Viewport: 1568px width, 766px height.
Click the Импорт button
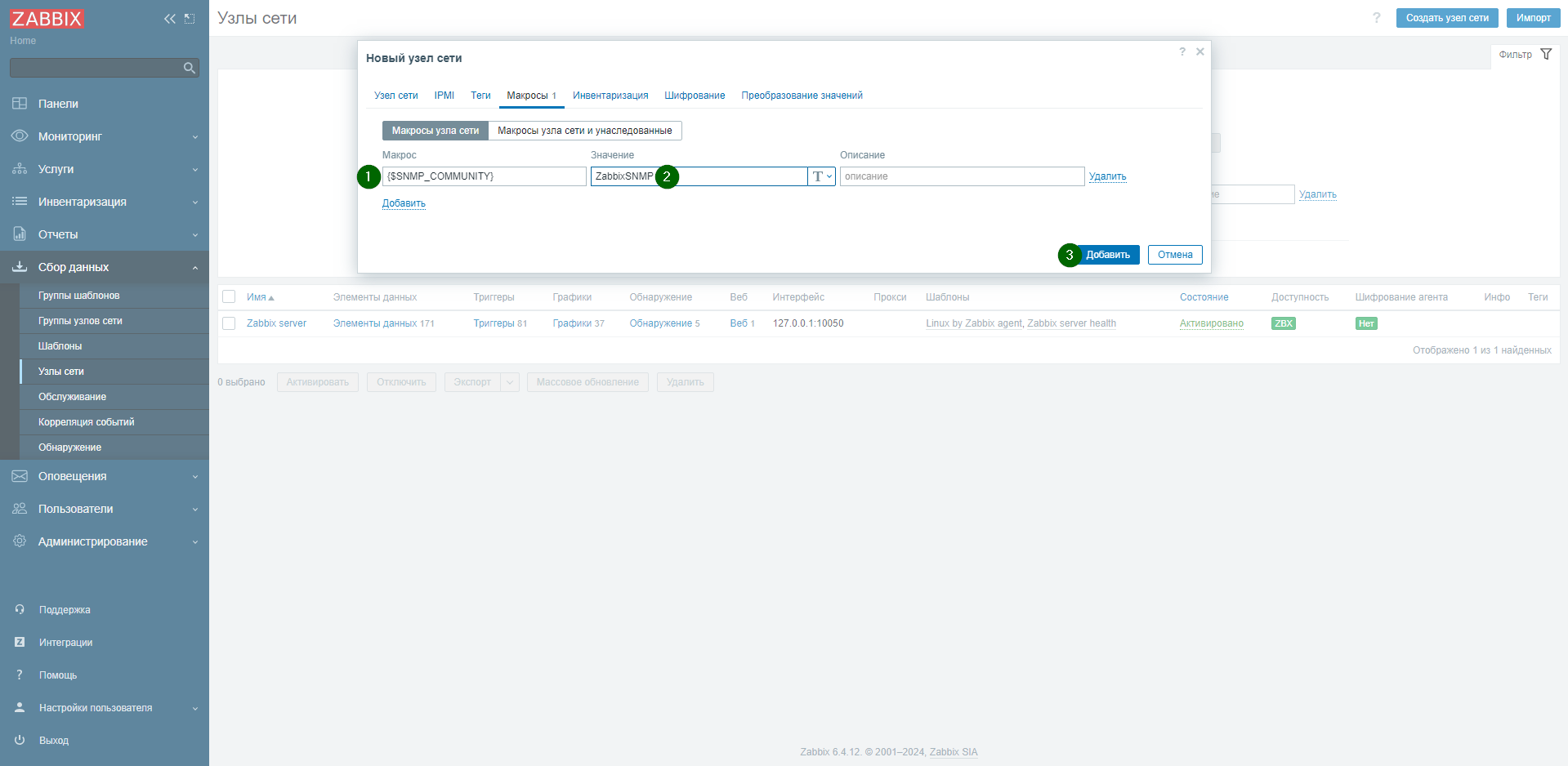click(1533, 18)
